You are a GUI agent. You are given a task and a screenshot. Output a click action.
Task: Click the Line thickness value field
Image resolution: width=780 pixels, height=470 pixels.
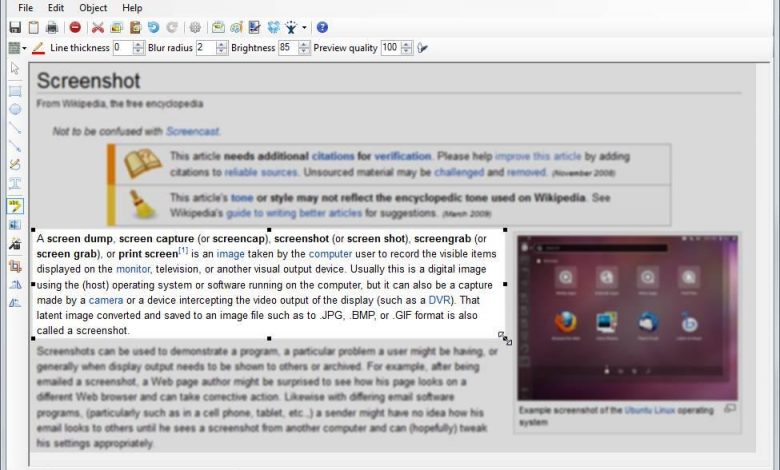[x=123, y=48]
